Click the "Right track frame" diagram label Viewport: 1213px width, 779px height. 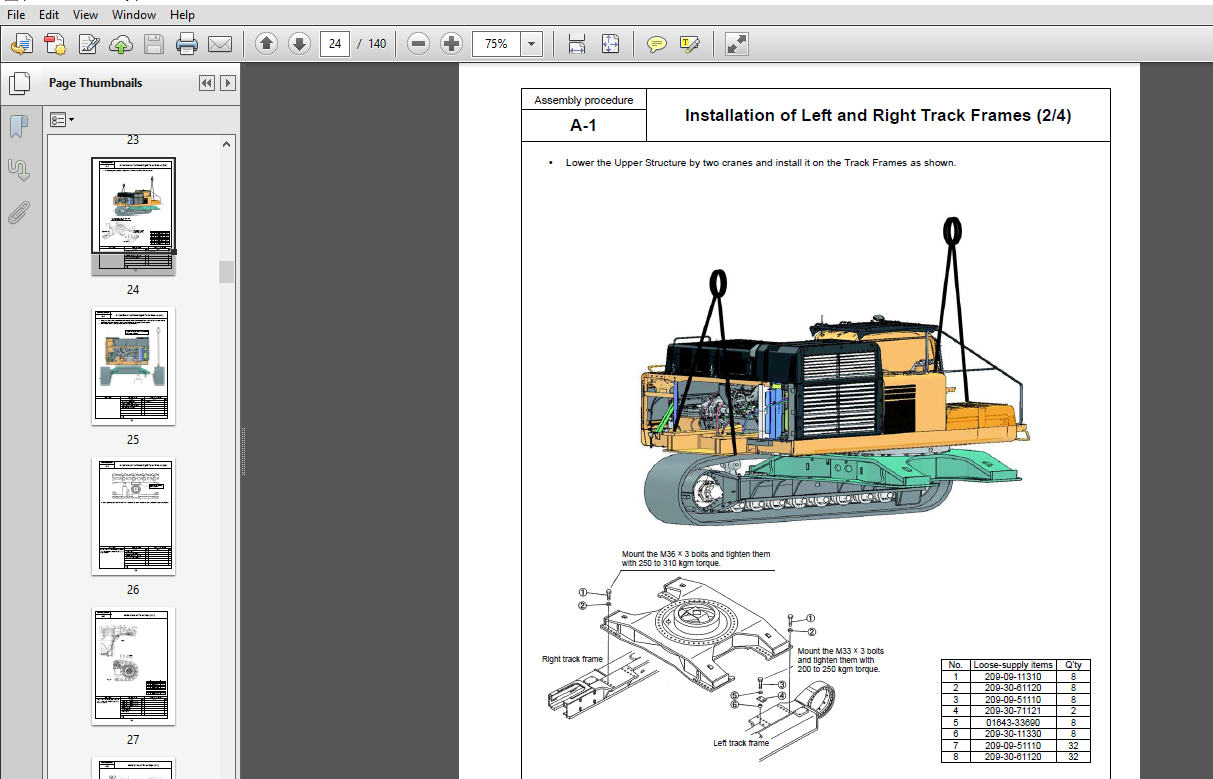pos(572,659)
